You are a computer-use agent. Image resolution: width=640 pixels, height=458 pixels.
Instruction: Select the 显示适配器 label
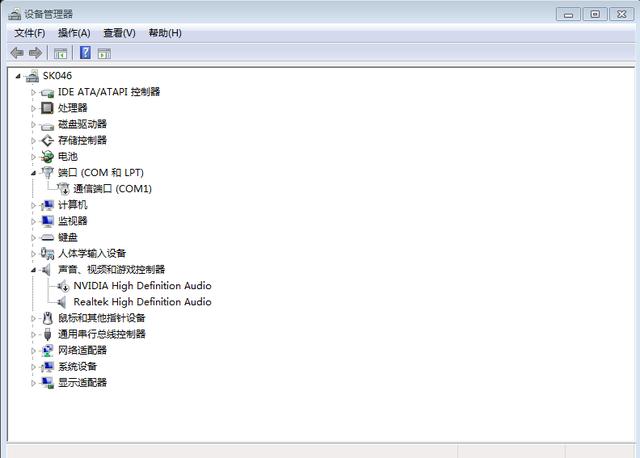coord(82,383)
